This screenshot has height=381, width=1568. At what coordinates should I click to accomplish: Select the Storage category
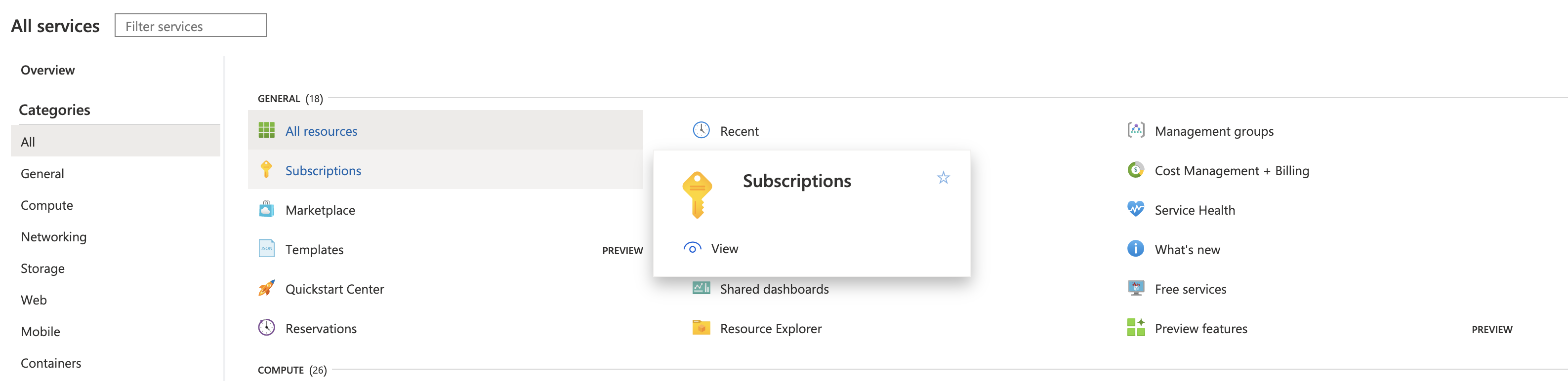(x=42, y=268)
